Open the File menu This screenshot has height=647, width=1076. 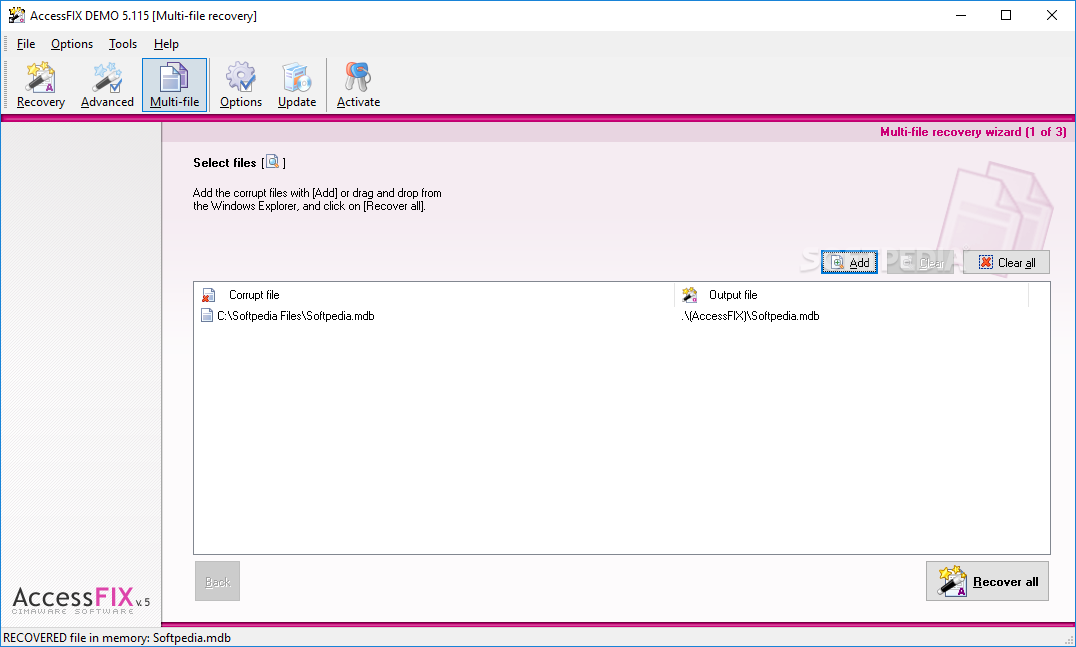tap(26, 44)
